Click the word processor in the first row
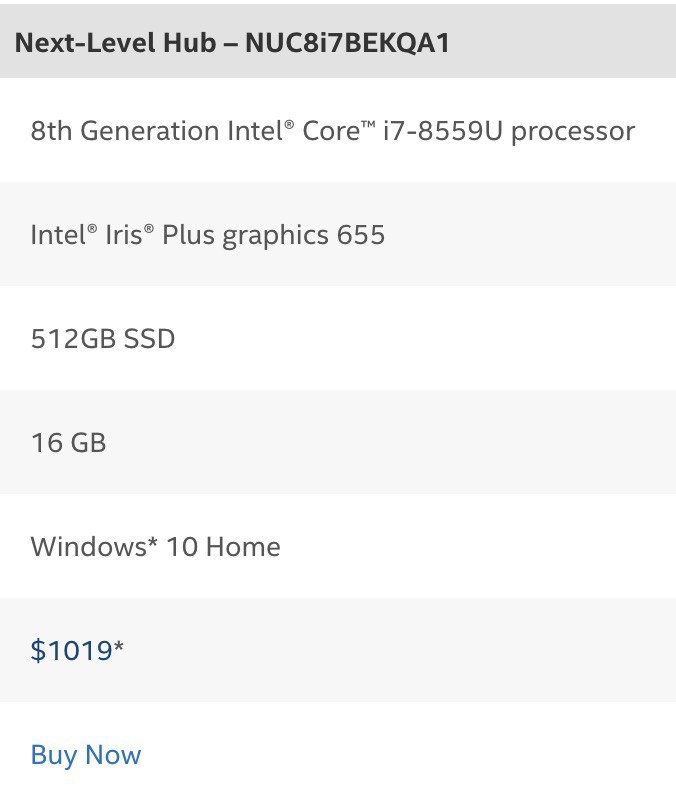676x798 pixels. pyautogui.click(x=573, y=132)
